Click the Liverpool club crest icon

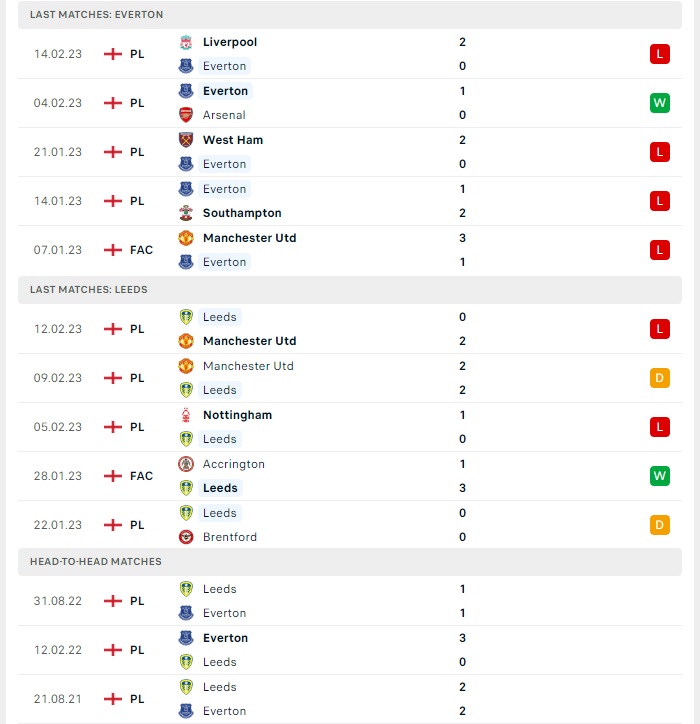point(186,42)
